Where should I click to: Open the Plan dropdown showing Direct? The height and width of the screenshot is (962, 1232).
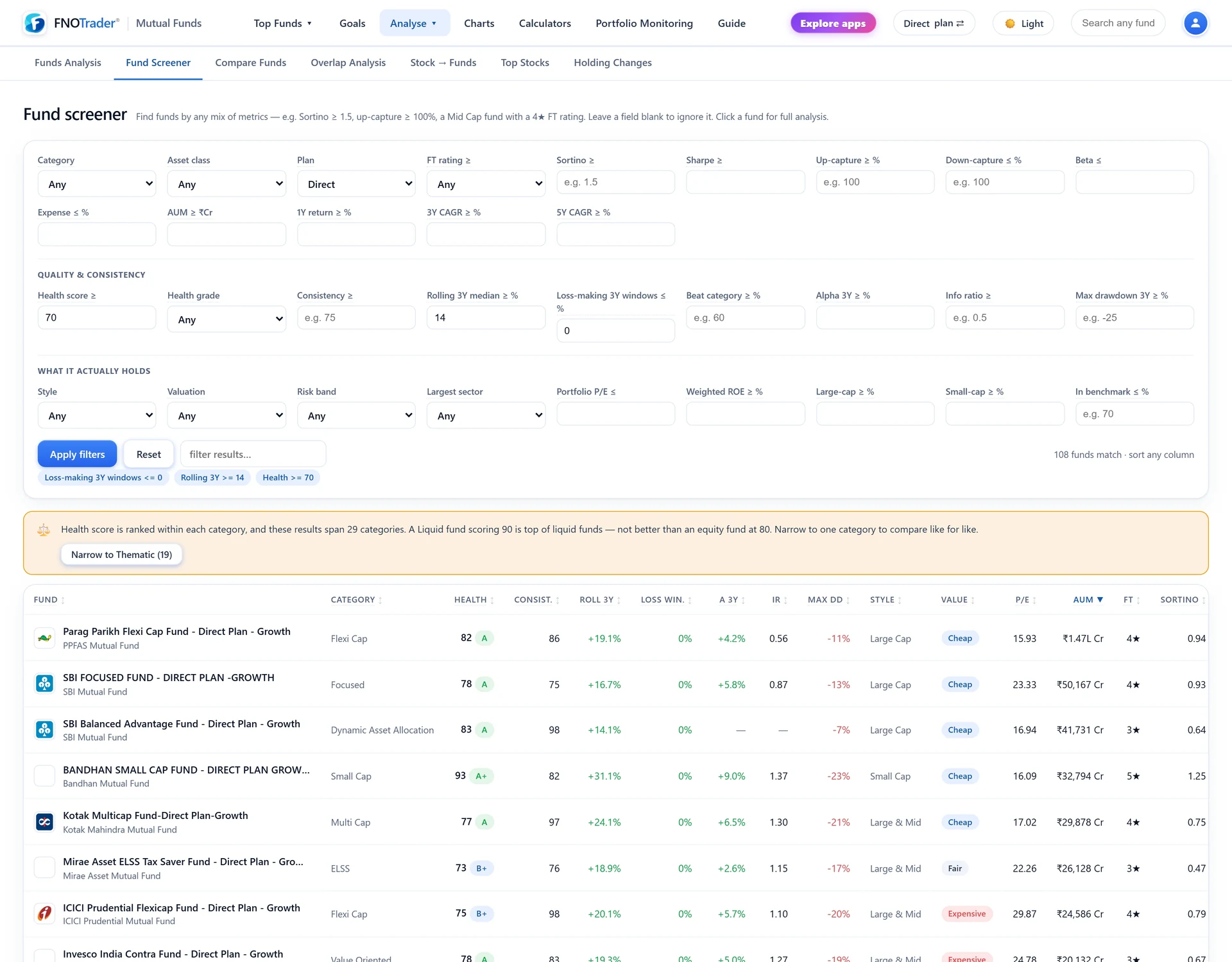click(x=356, y=184)
